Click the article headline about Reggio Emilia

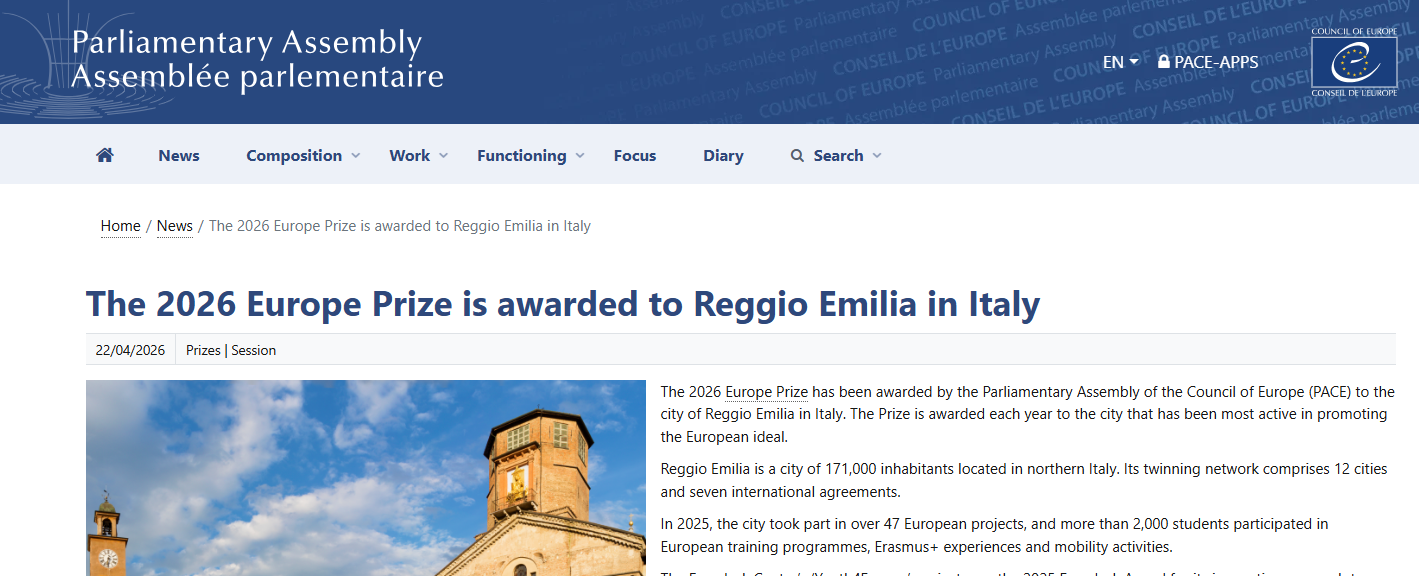point(563,303)
